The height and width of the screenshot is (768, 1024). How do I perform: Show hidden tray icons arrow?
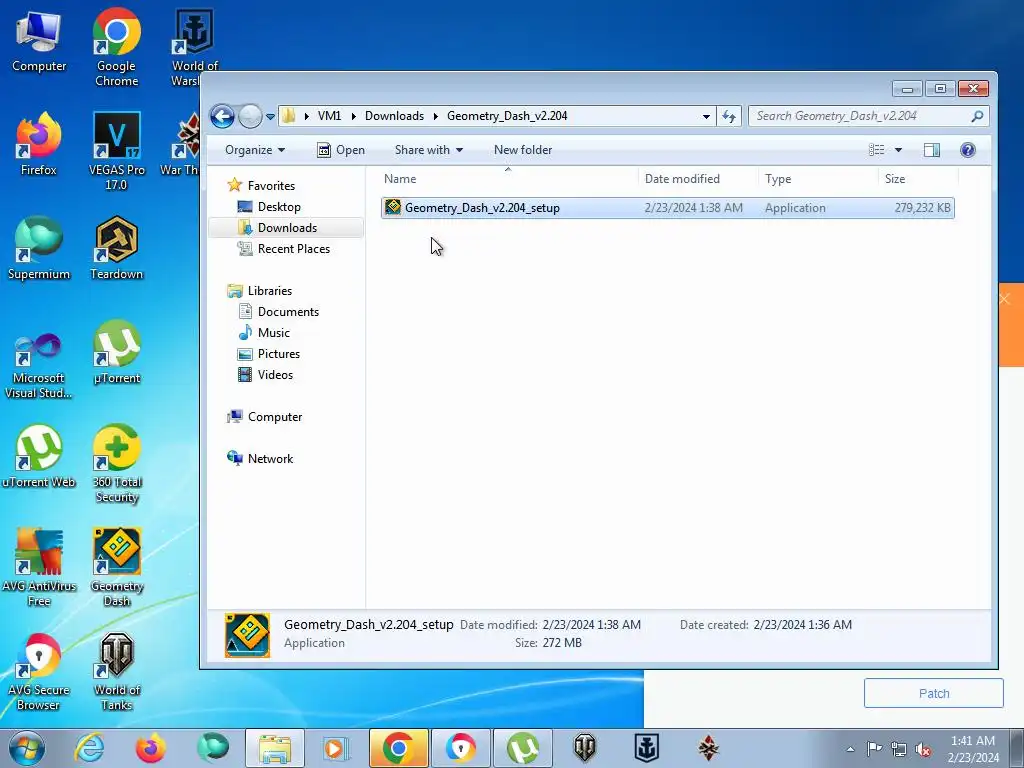click(850, 749)
